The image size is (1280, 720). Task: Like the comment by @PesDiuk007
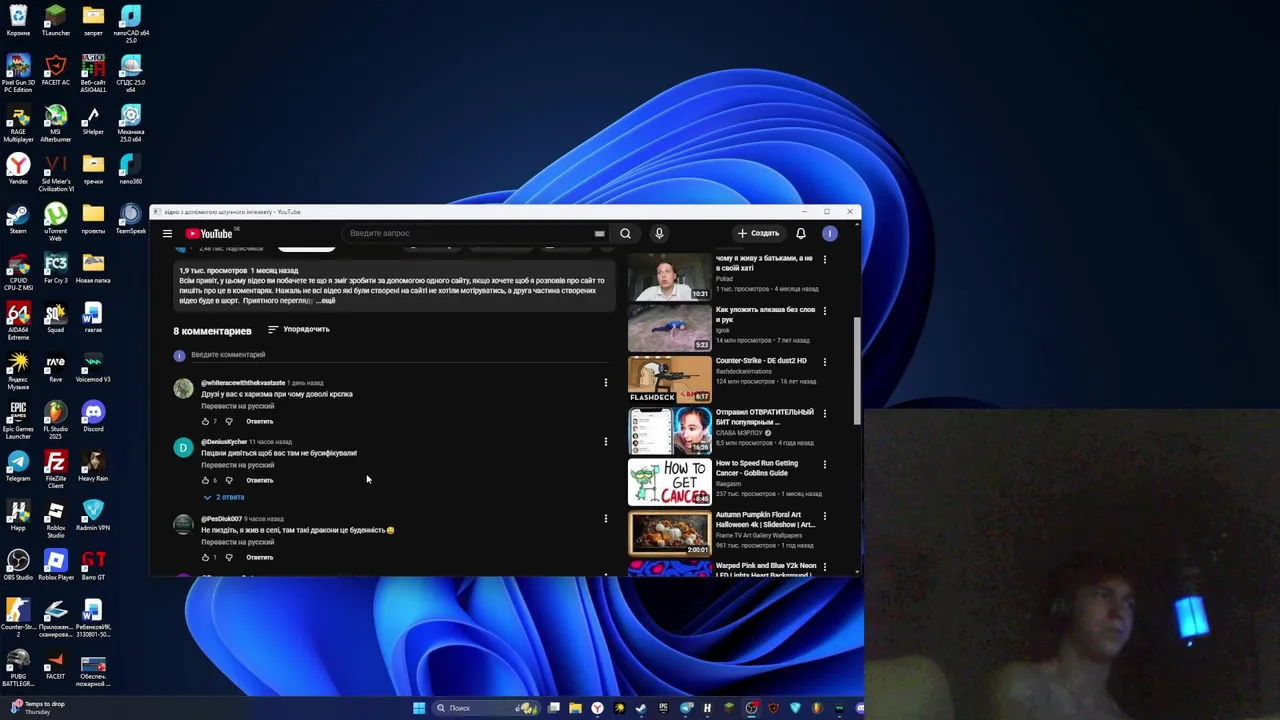[205, 557]
